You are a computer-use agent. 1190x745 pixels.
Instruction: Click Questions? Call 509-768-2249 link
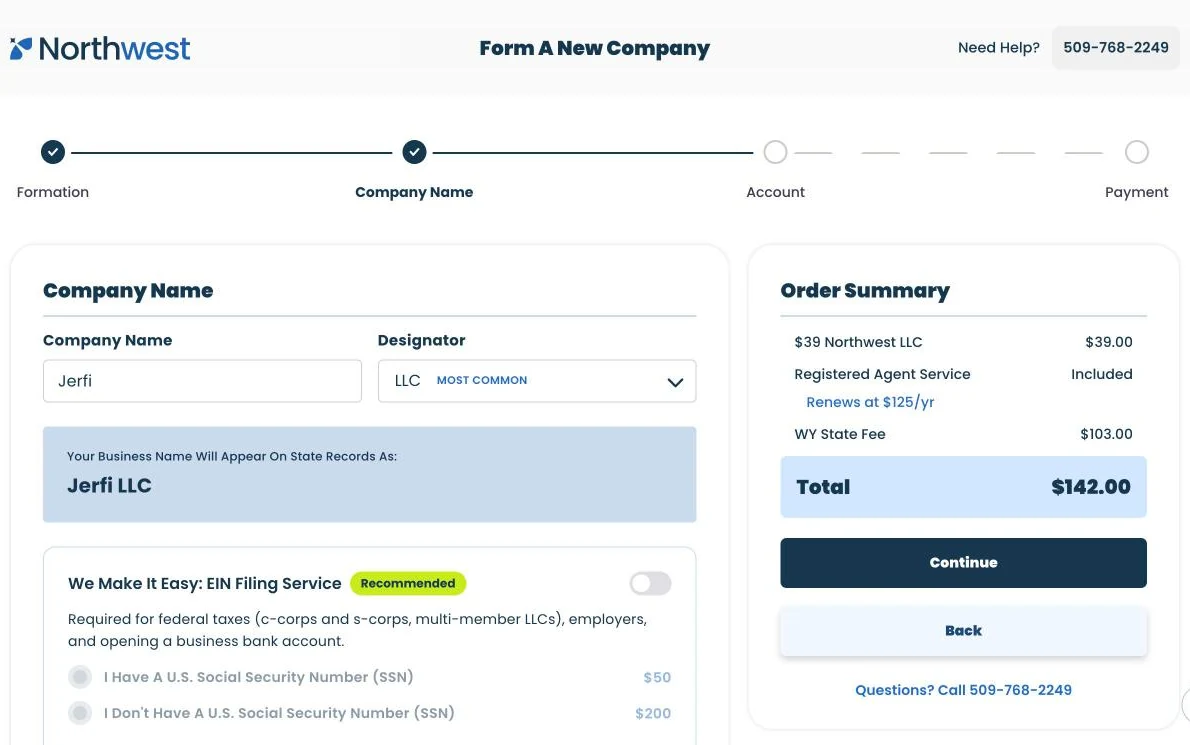[963, 690]
